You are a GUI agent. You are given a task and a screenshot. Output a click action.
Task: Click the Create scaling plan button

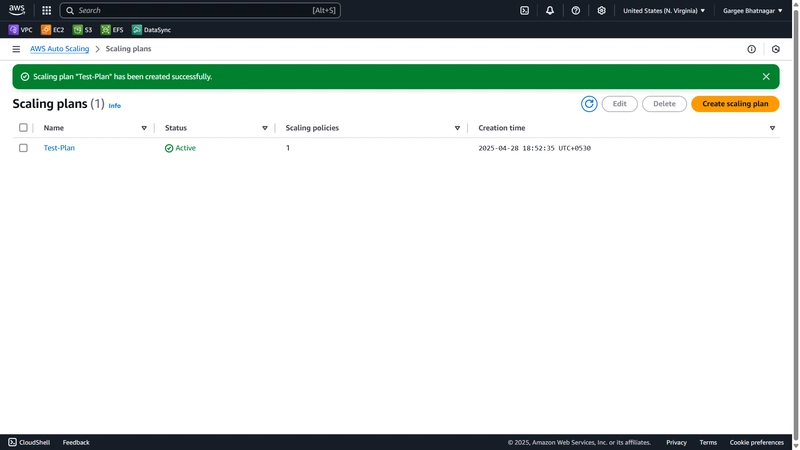735,104
